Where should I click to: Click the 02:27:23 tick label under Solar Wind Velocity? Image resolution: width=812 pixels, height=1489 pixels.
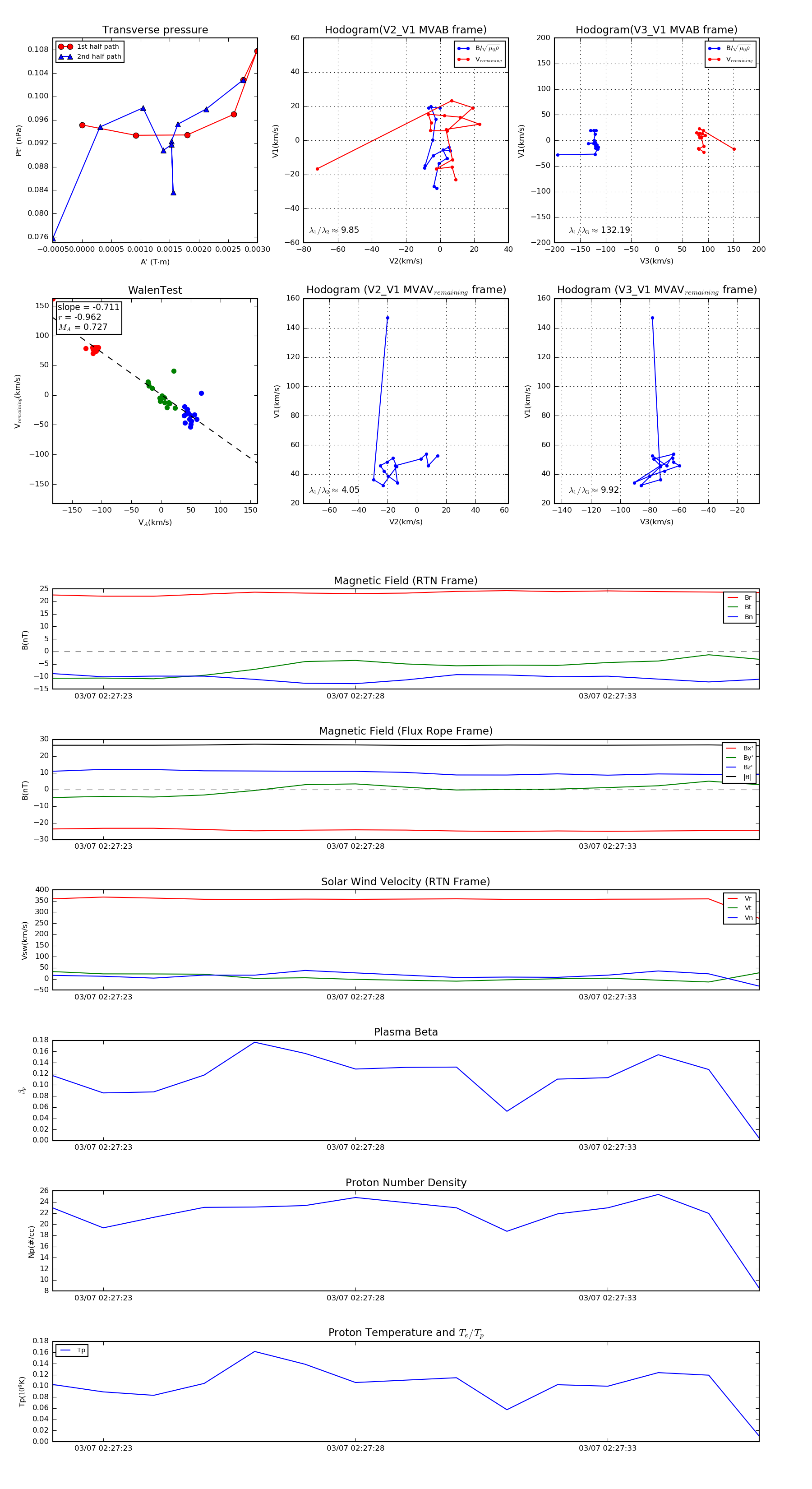point(103,997)
